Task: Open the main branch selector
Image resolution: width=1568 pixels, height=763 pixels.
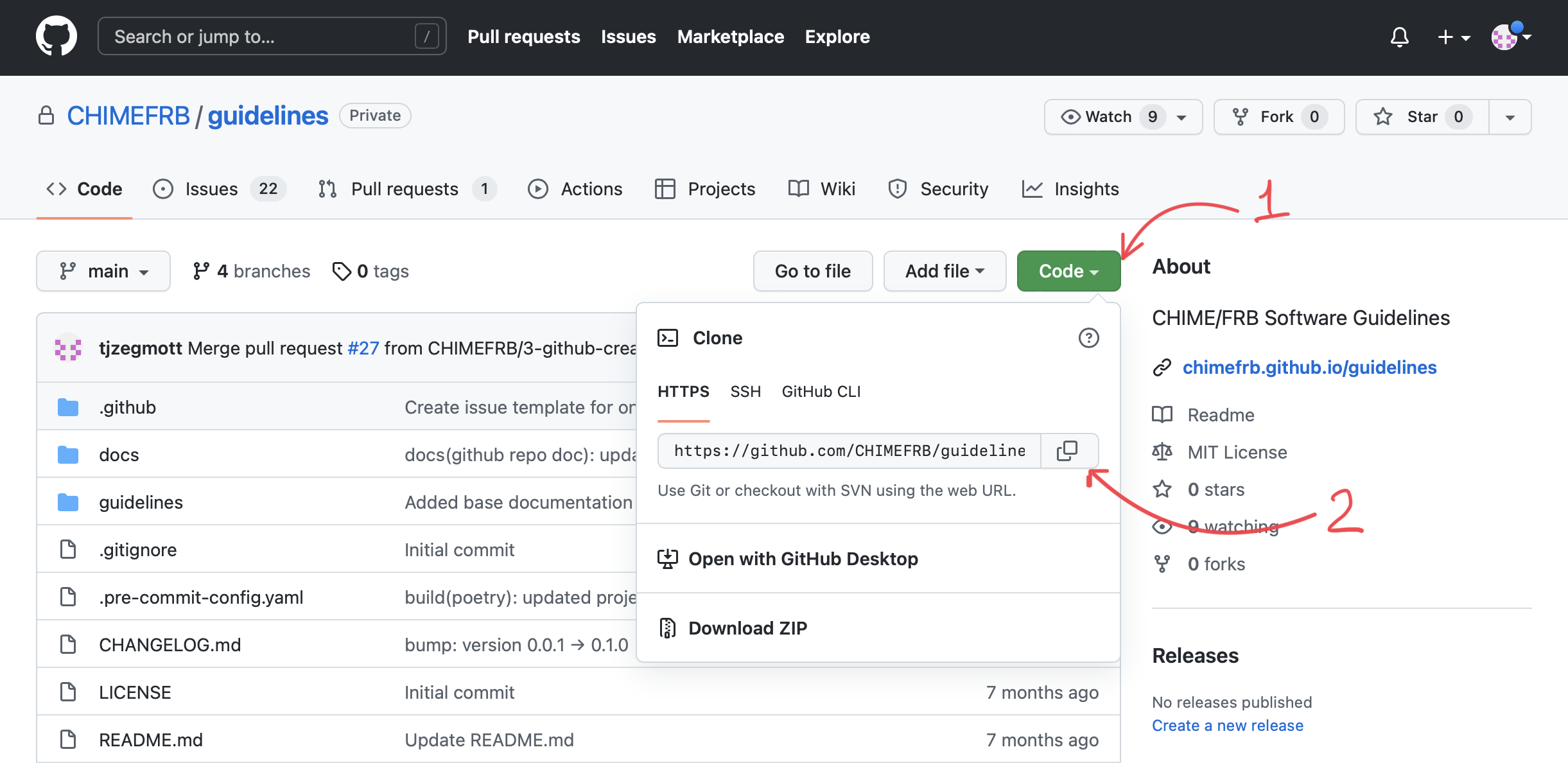Action: (x=103, y=271)
